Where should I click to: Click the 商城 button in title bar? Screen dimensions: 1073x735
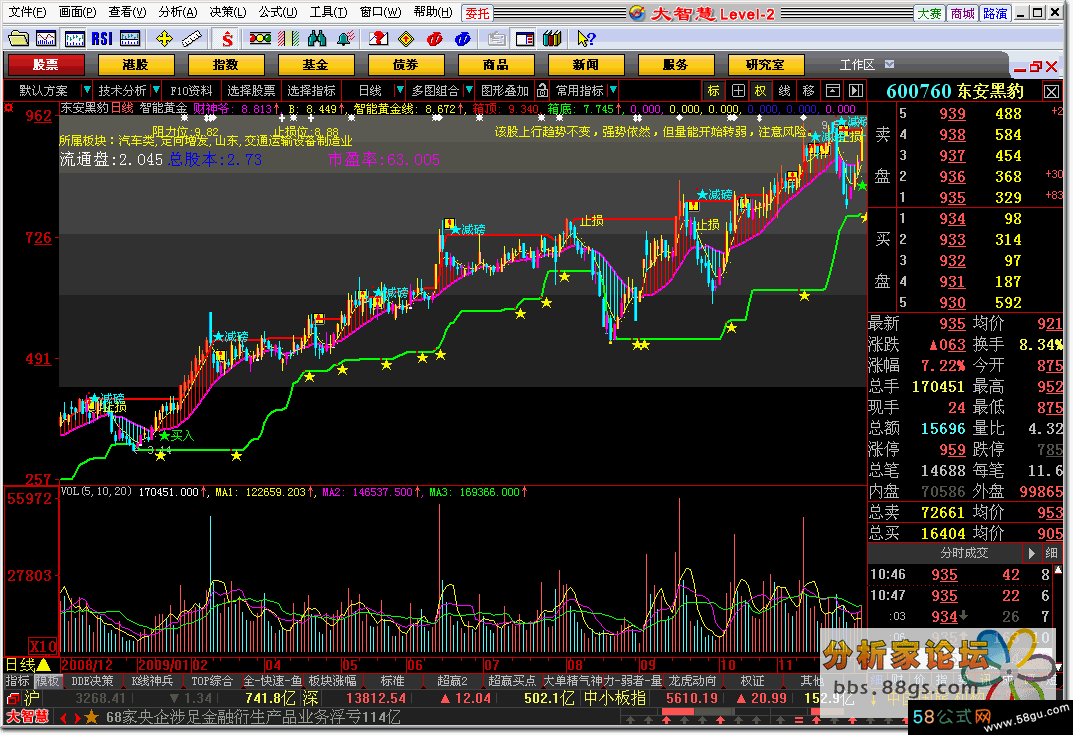(963, 13)
